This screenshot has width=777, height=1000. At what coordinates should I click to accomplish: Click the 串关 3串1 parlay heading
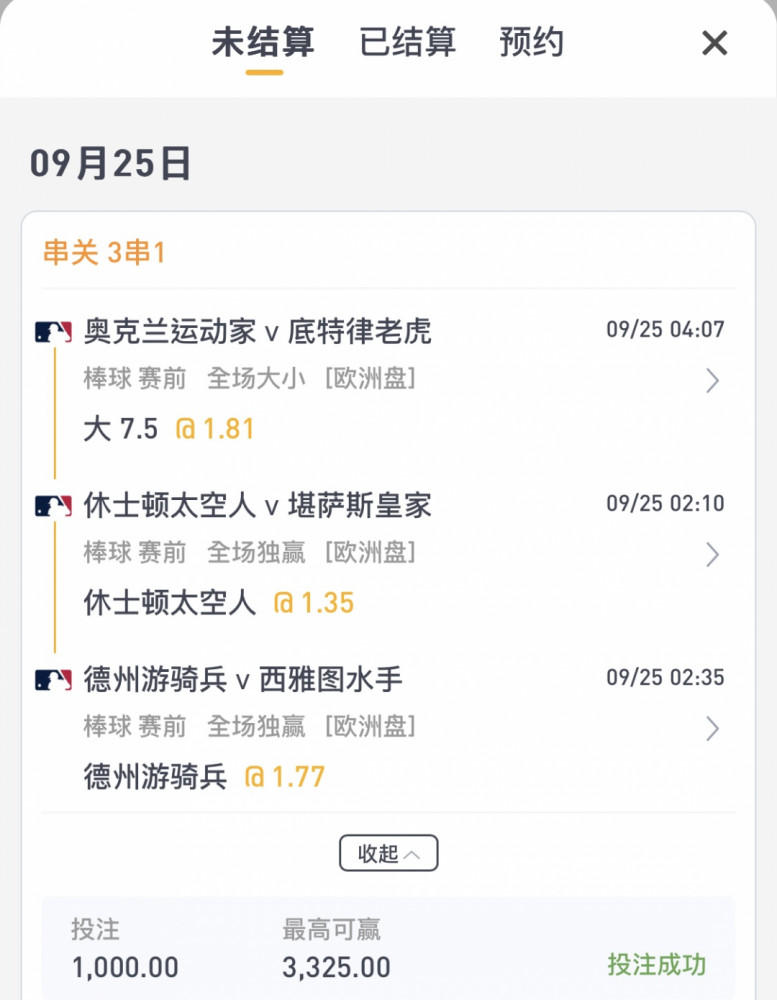[x=105, y=253]
